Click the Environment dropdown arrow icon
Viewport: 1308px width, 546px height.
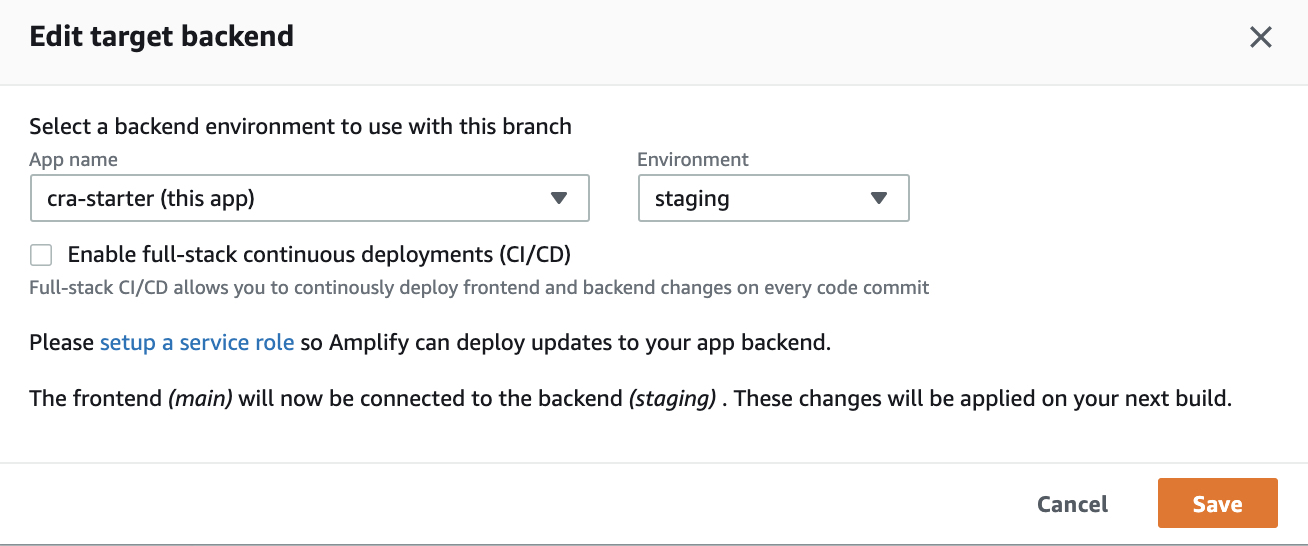[879, 198]
